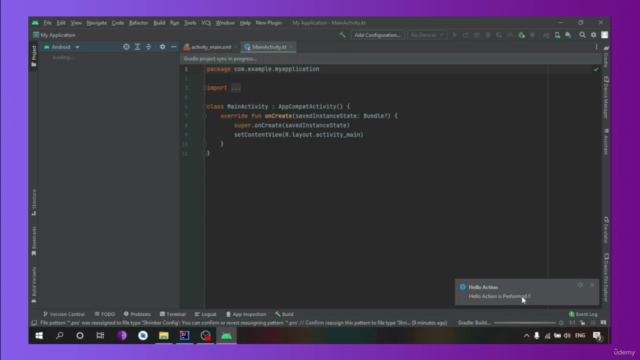Expand the folded import statement

coord(236,88)
